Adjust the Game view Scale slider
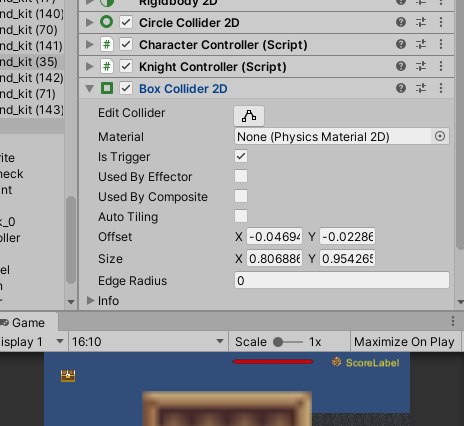464x426 pixels. 287,342
